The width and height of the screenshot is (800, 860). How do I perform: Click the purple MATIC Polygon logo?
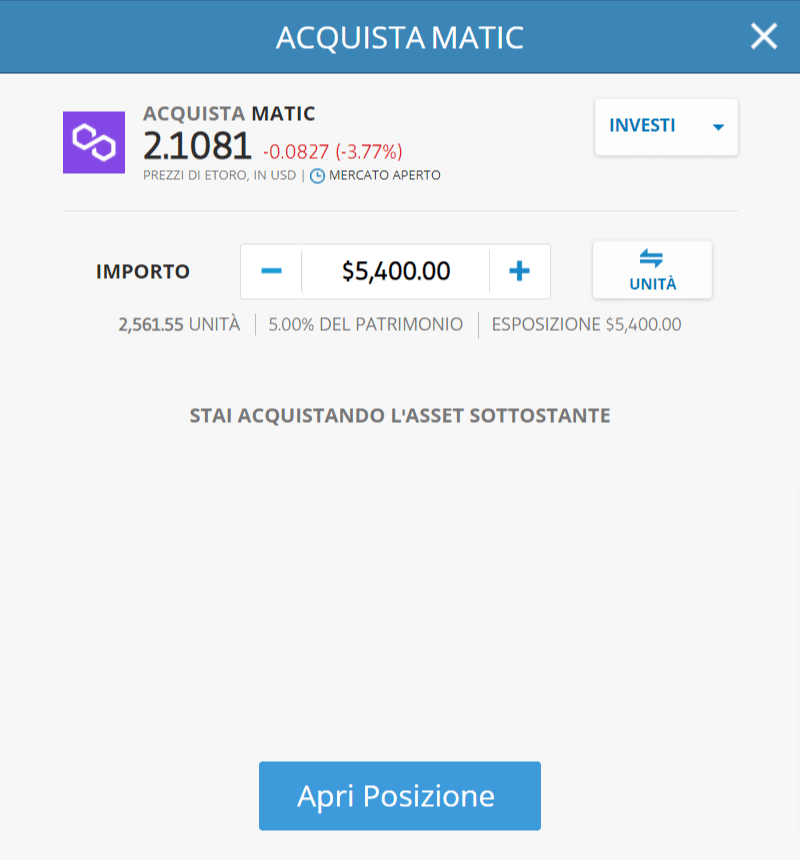point(94,143)
